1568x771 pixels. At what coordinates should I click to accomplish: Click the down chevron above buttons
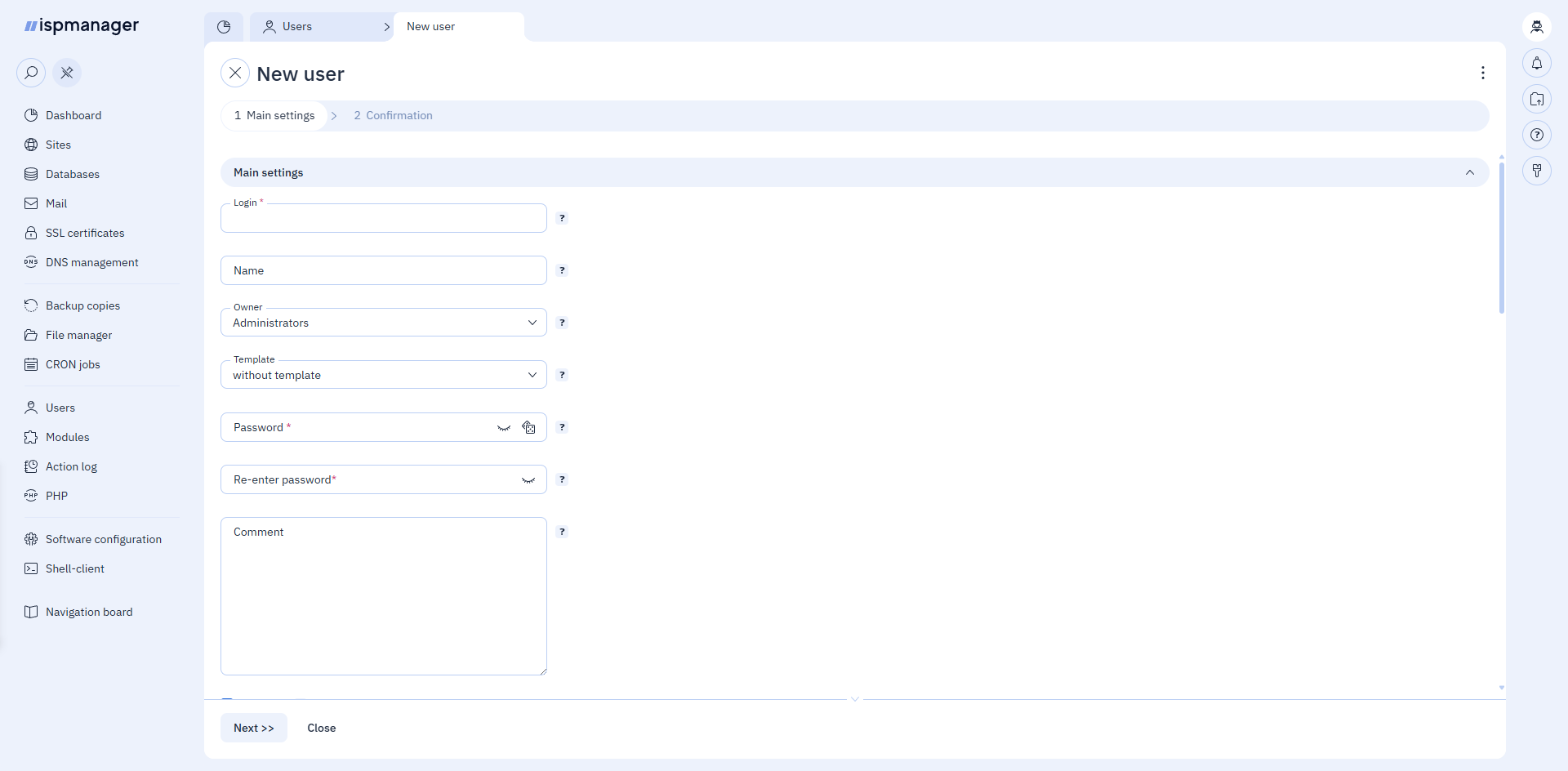(855, 699)
